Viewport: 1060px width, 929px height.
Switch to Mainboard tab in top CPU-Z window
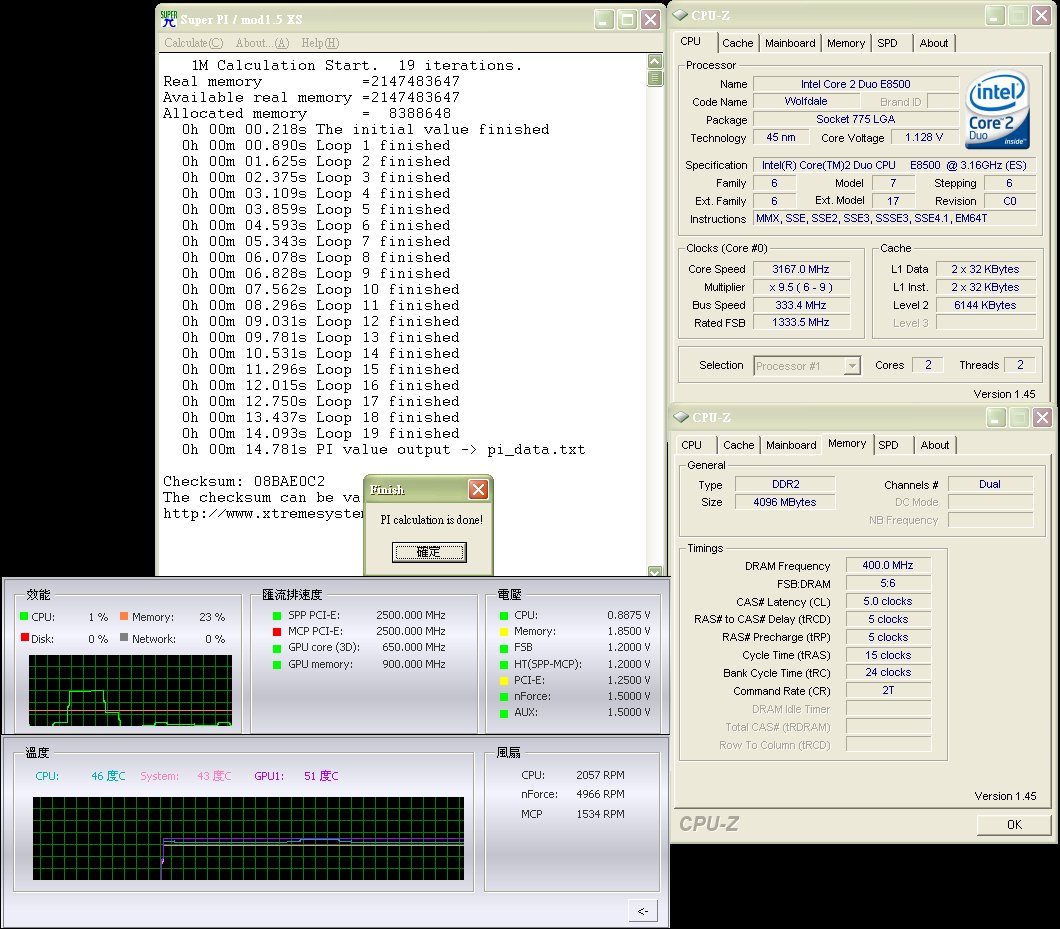point(790,43)
